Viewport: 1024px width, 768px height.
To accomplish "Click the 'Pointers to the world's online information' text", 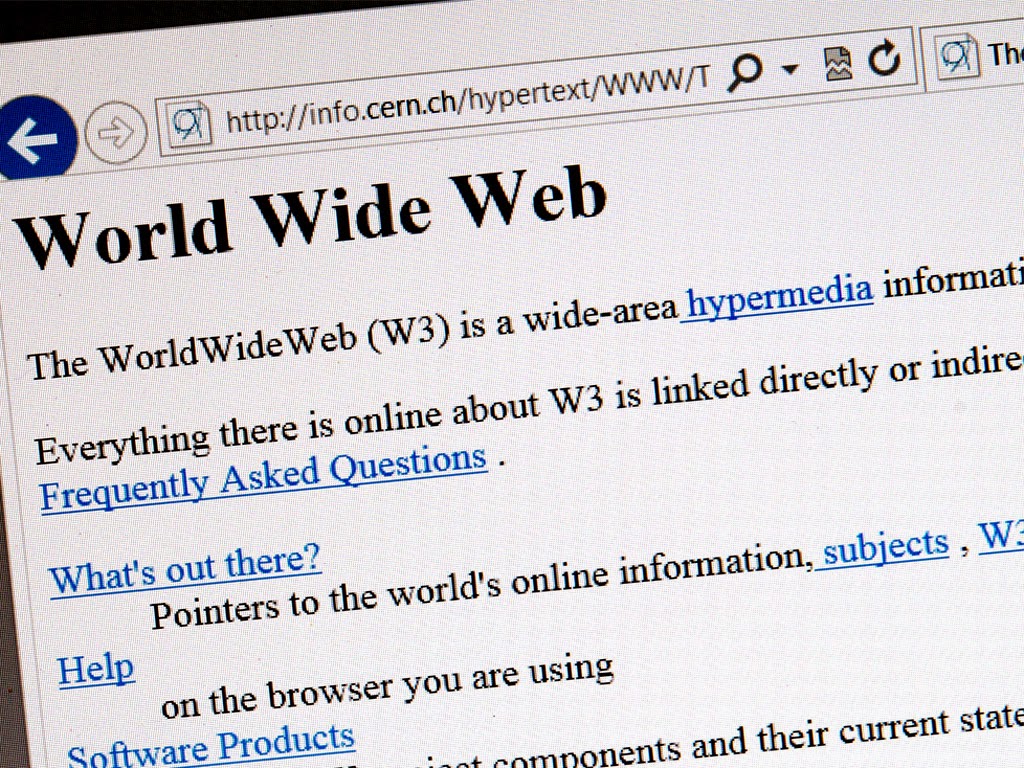I will [482, 586].
